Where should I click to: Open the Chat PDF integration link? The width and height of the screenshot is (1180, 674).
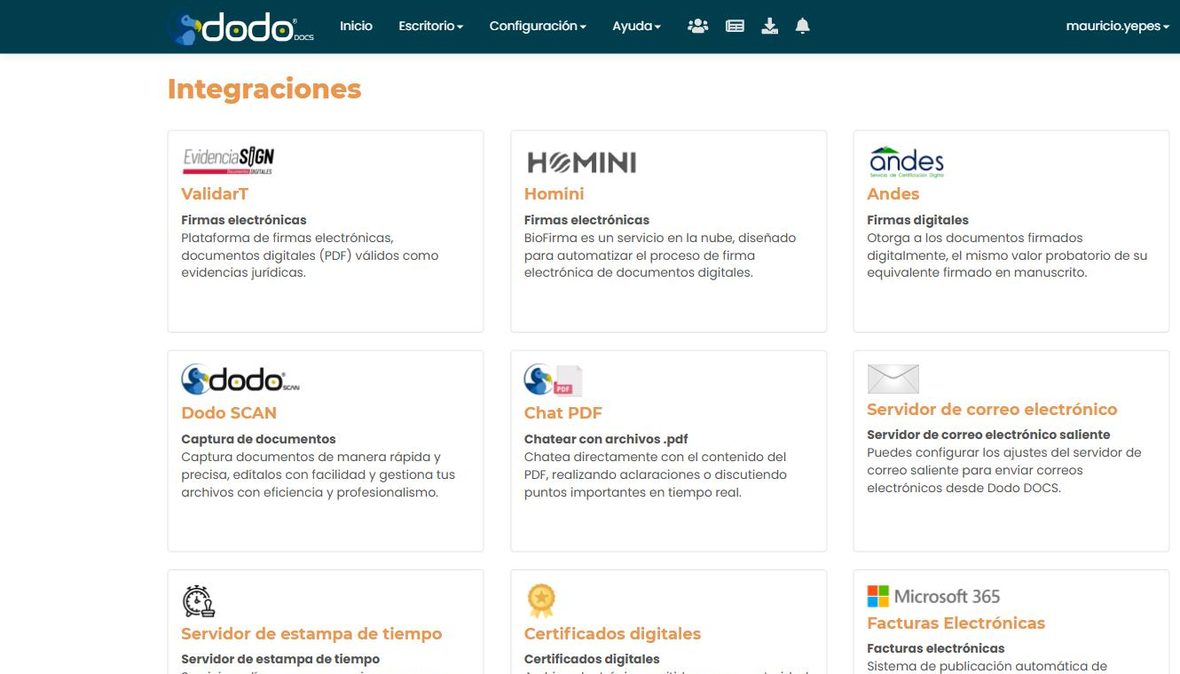tap(563, 413)
